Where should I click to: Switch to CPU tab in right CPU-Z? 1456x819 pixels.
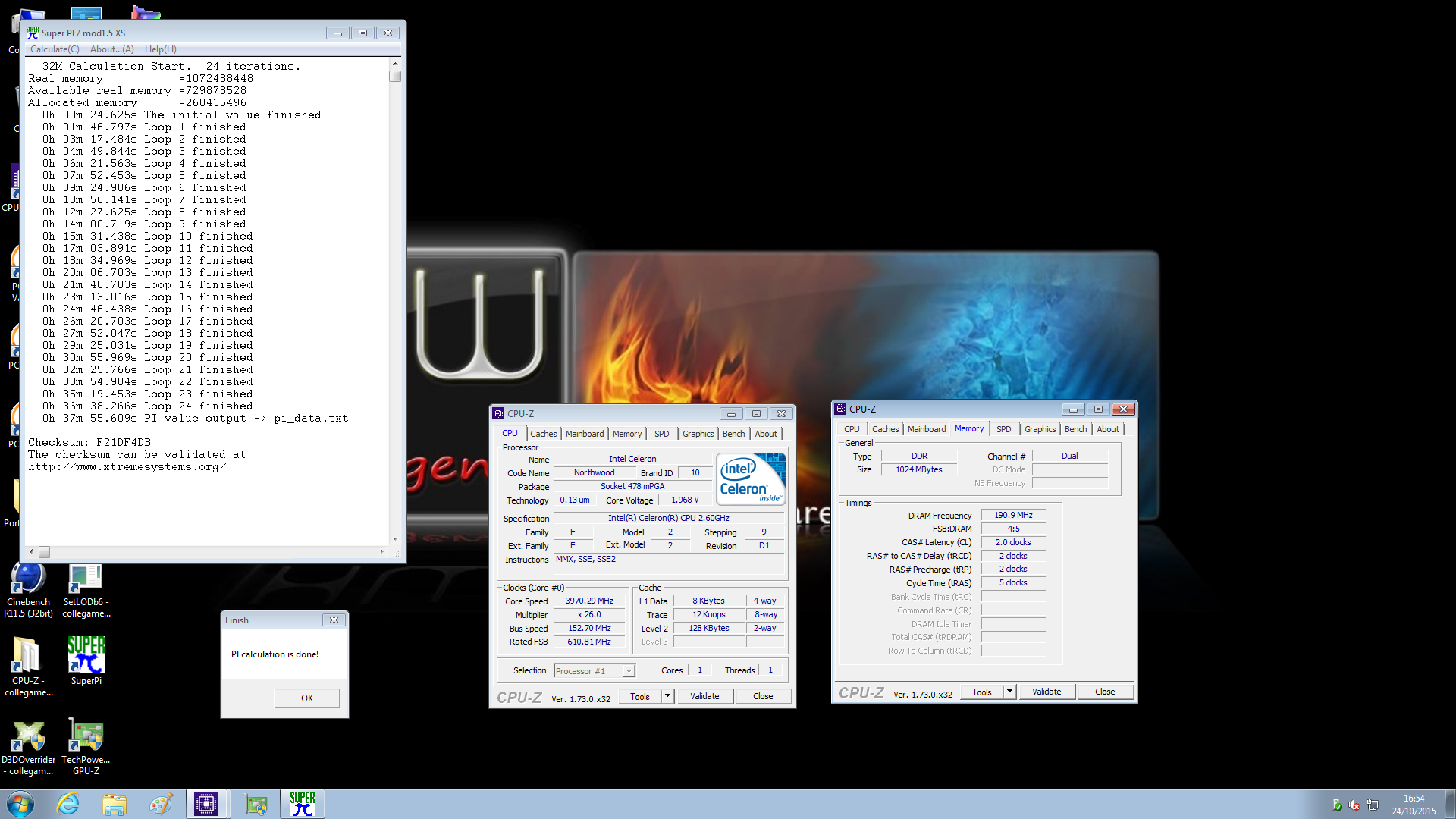point(852,429)
